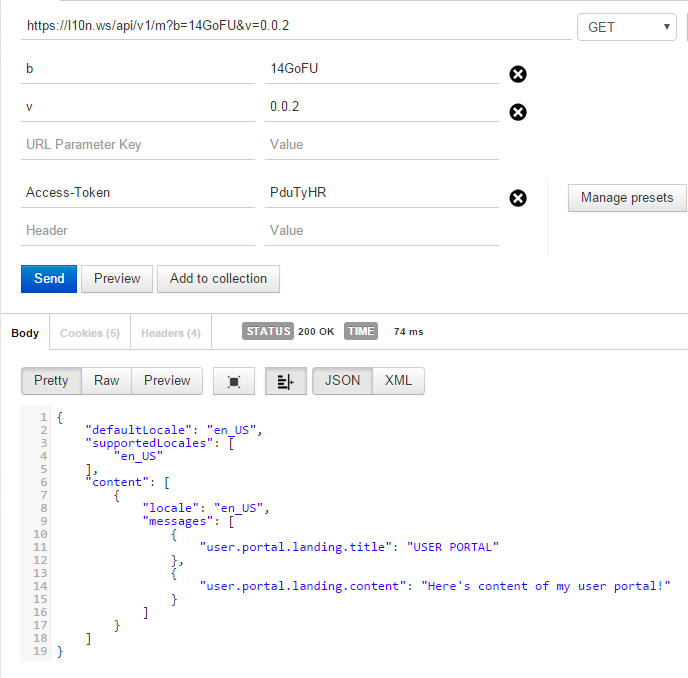
Task: Click the Access-Token header name field
Action: pyautogui.click(x=138, y=194)
